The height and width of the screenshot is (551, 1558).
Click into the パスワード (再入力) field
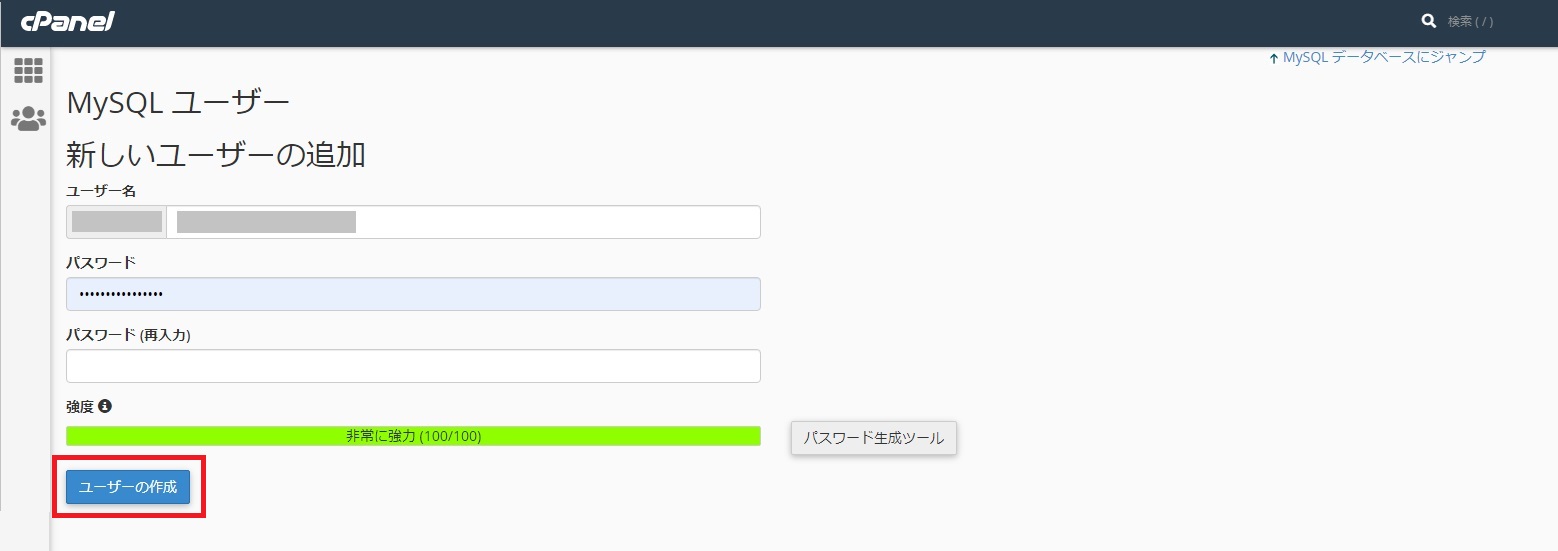point(413,366)
